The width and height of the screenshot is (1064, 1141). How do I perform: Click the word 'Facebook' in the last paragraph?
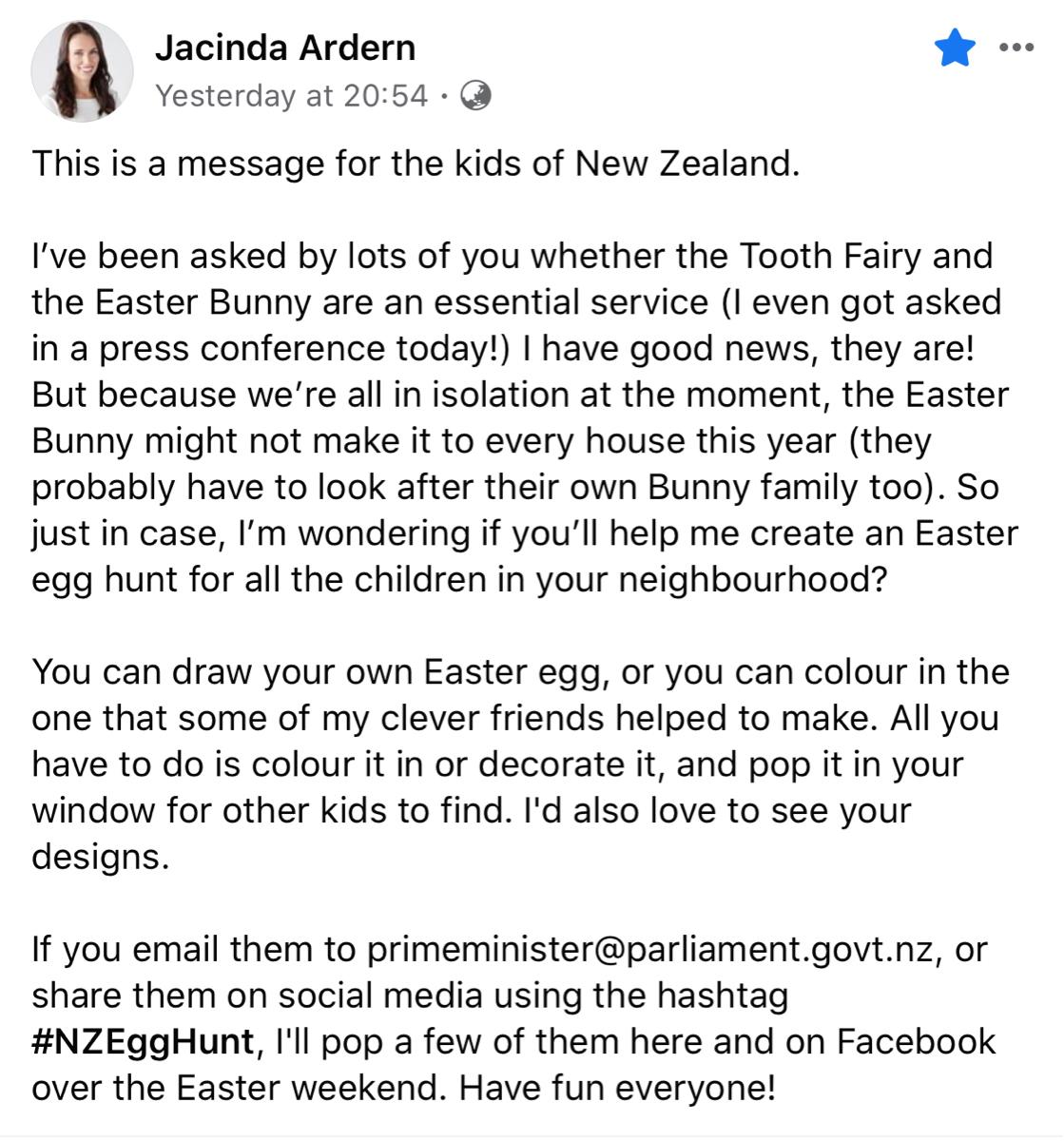pos(916,1041)
